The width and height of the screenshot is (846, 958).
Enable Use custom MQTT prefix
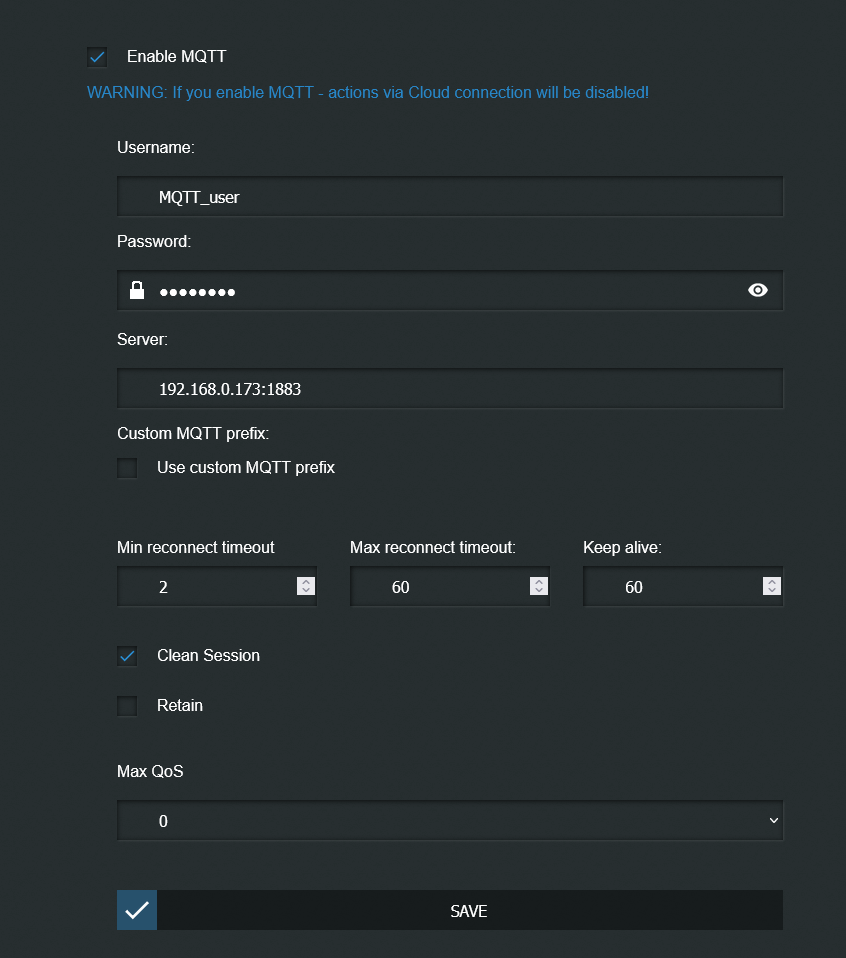pos(127,468)
